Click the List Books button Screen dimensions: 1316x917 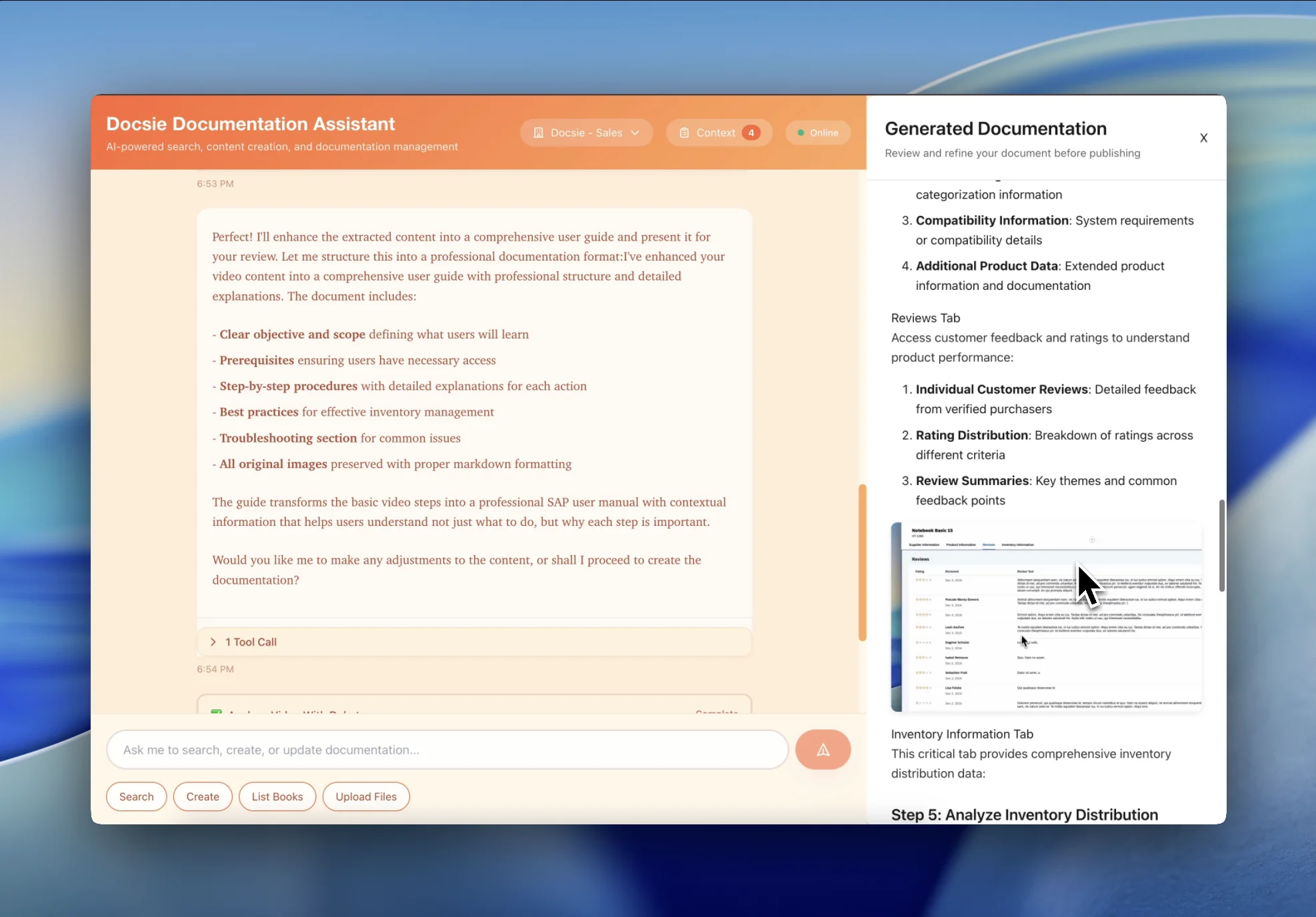pyautogui.click(x=277, y=796)
